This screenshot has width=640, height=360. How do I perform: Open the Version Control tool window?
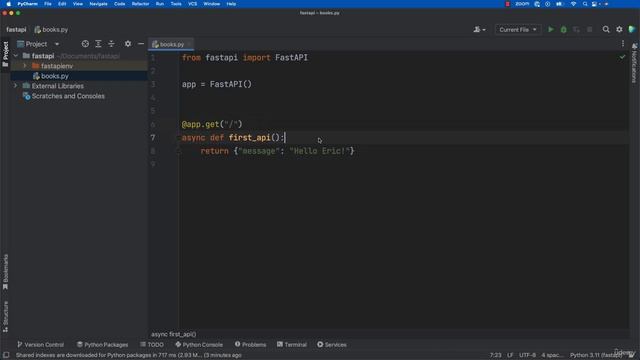pyautogui.click(x=40, y=344)
